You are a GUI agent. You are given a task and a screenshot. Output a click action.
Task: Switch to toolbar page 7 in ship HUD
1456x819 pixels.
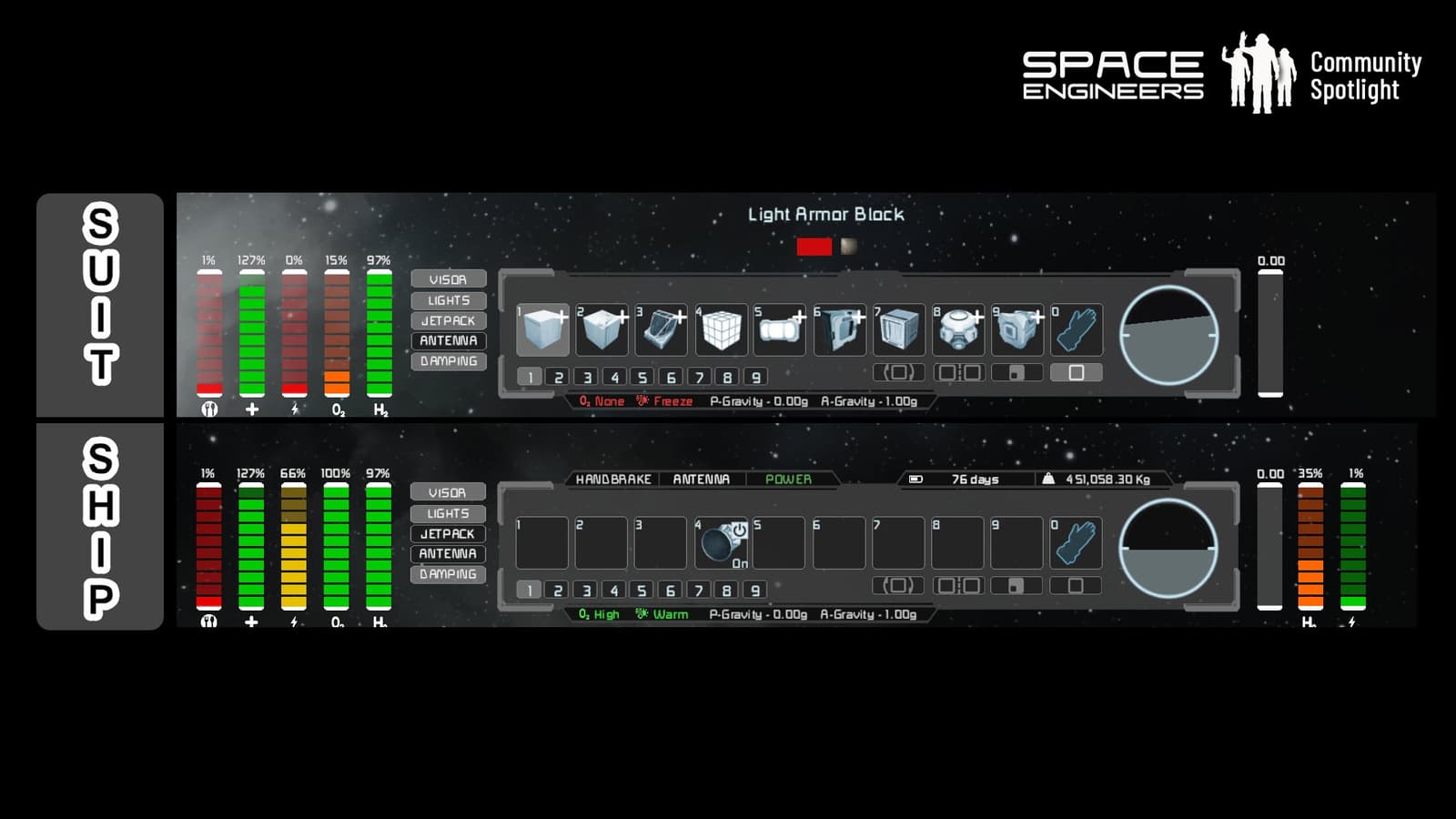[699, 591]
